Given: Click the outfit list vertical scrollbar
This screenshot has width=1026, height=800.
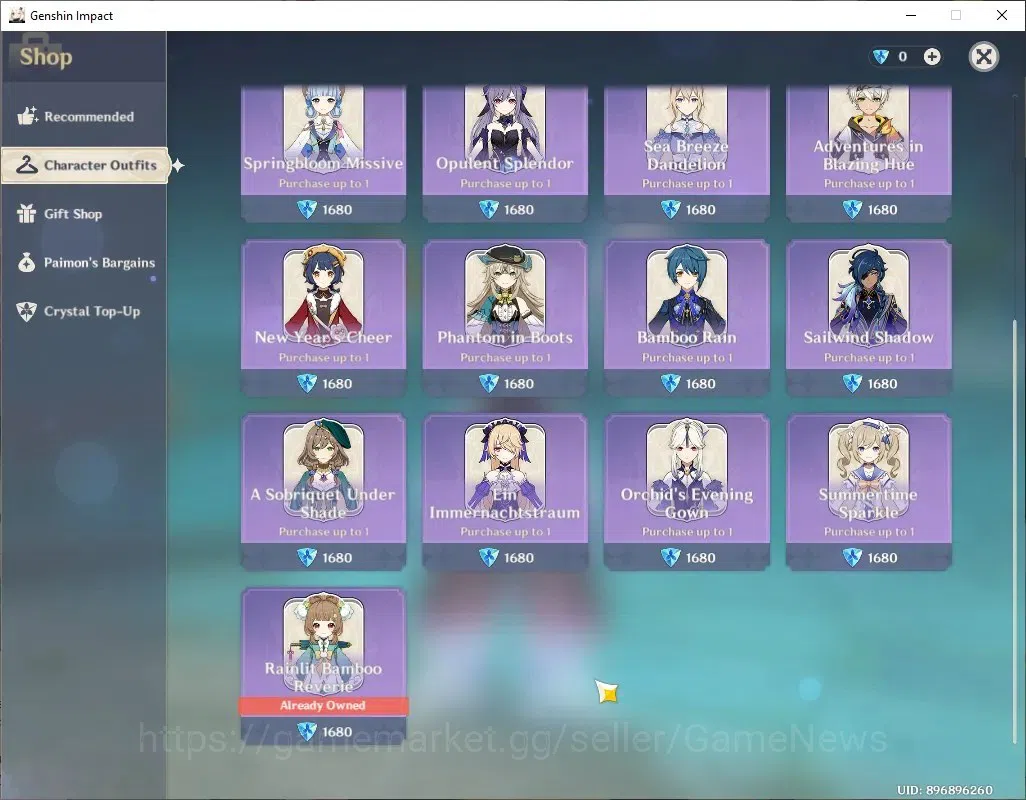Looking at the screenshot, I should pos(1016,530).
